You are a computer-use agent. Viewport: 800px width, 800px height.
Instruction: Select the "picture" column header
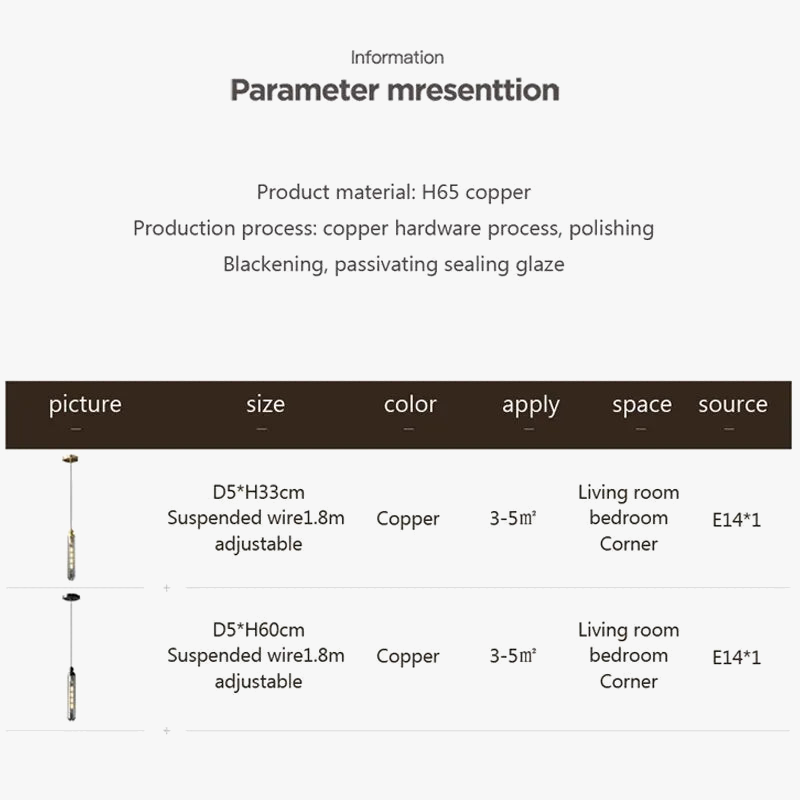tap(85, 405)
